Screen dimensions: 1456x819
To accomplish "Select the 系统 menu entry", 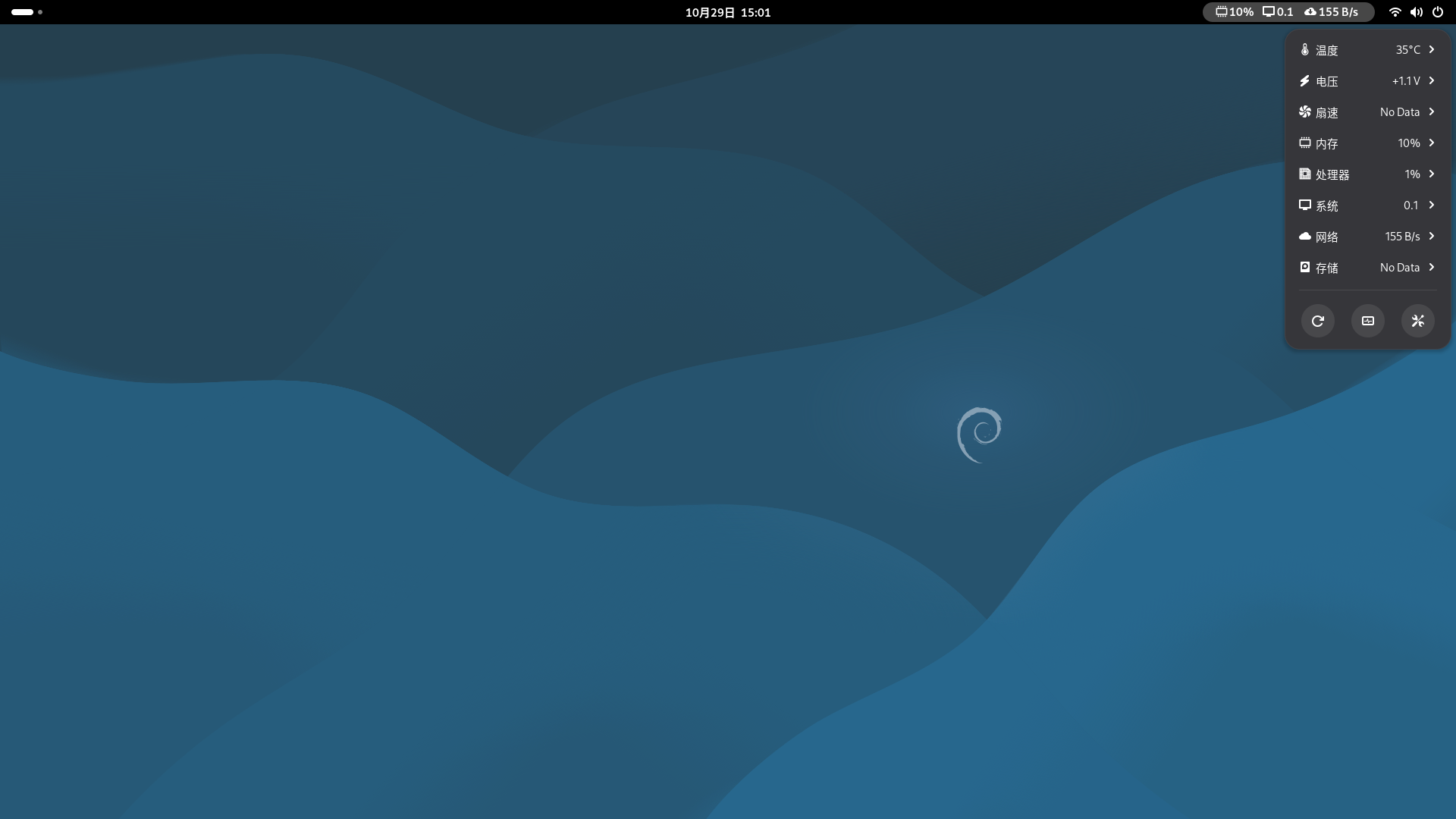I will (1327, 206).
